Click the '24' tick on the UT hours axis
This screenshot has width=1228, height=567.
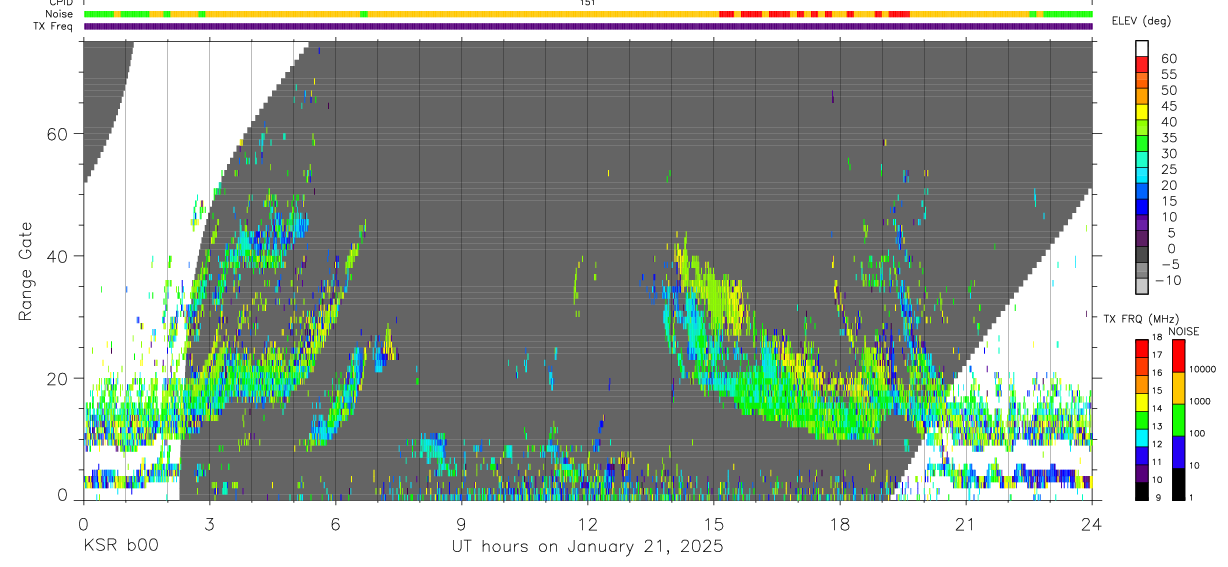coord(1092,523)
